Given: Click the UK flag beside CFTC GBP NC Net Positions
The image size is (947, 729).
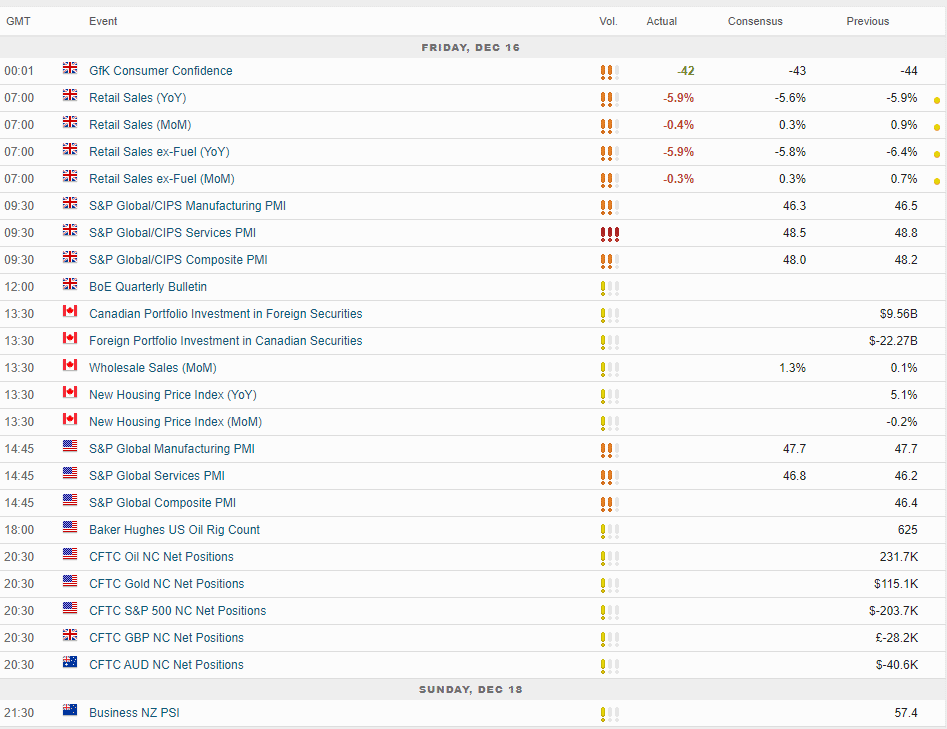Looking at the screenshot, I should pyautogui.click(x=69, y=635).
